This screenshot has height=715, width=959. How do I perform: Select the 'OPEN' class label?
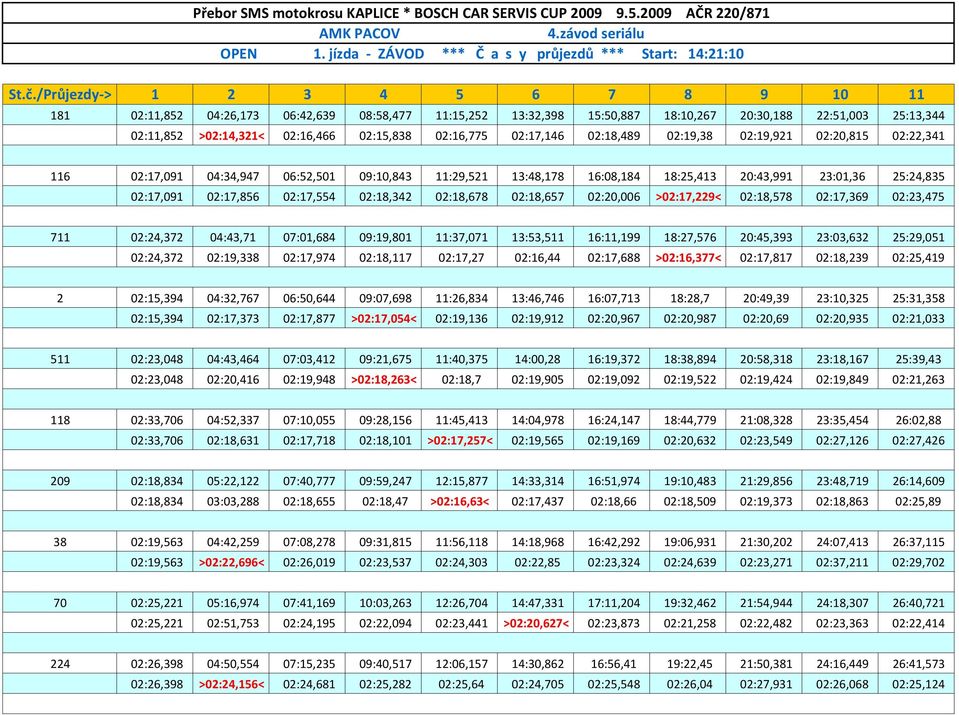(239, 54)
